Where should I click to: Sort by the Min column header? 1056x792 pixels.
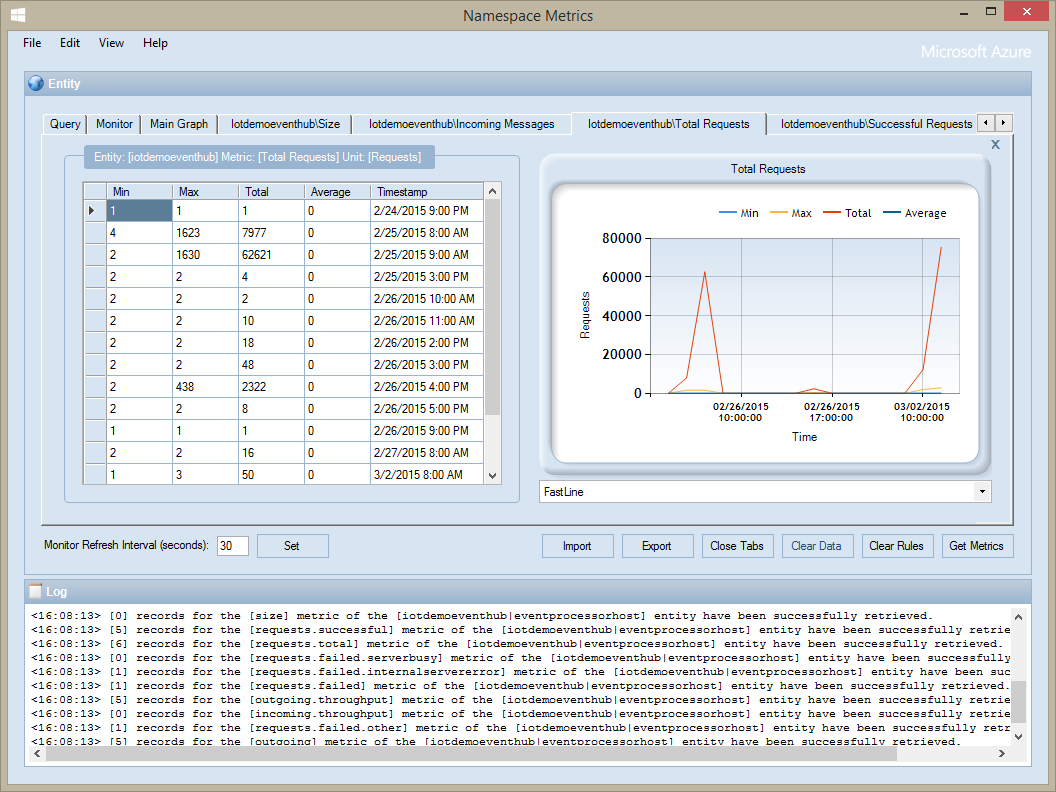[x=139, y=192]
